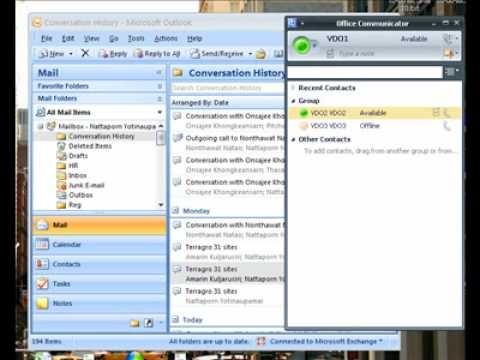
Task: Select the VDO2 VDO2 contact
Action: (x=375, y=113)
